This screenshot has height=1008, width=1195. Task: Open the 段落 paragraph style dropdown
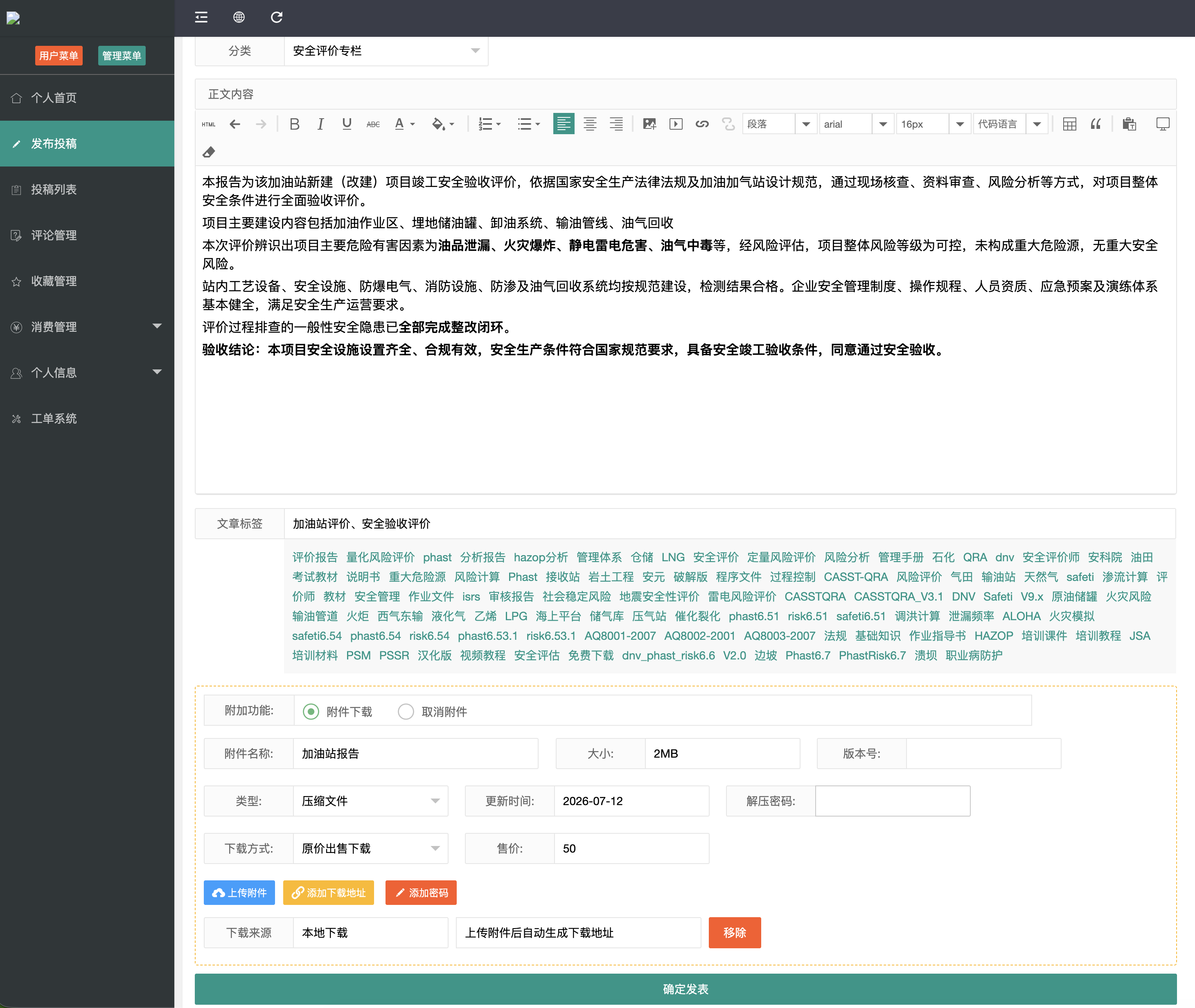tap(780, 124)
